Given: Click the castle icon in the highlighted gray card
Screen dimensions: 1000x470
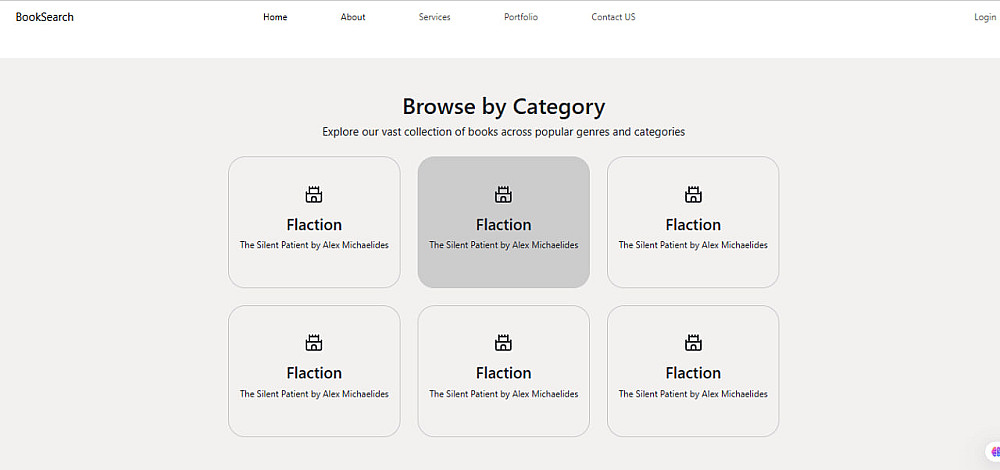Looking at the screenshot, I should (x=504, y=194).
